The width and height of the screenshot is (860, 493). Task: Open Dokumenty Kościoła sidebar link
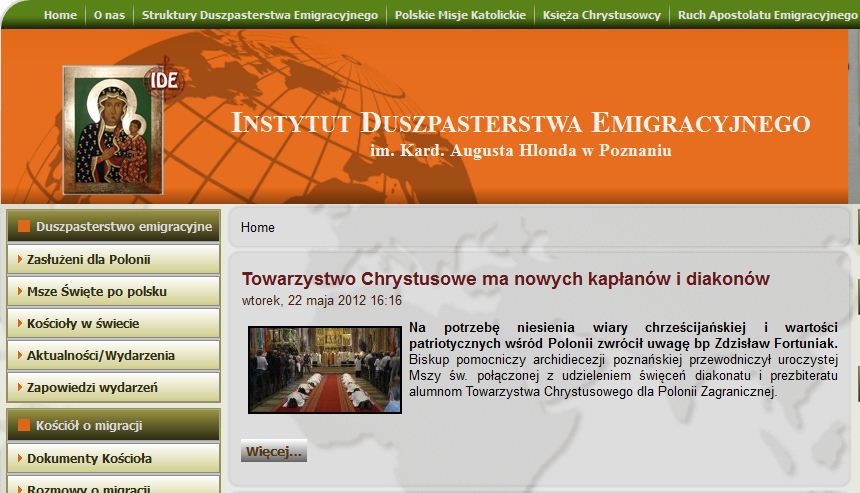[x=89, y=458]
